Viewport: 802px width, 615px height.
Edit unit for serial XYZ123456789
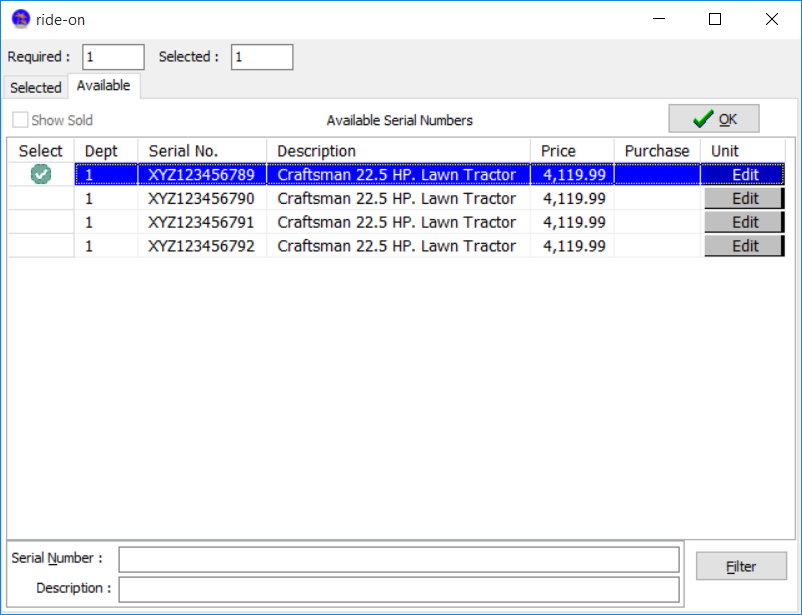pos(744,175)
